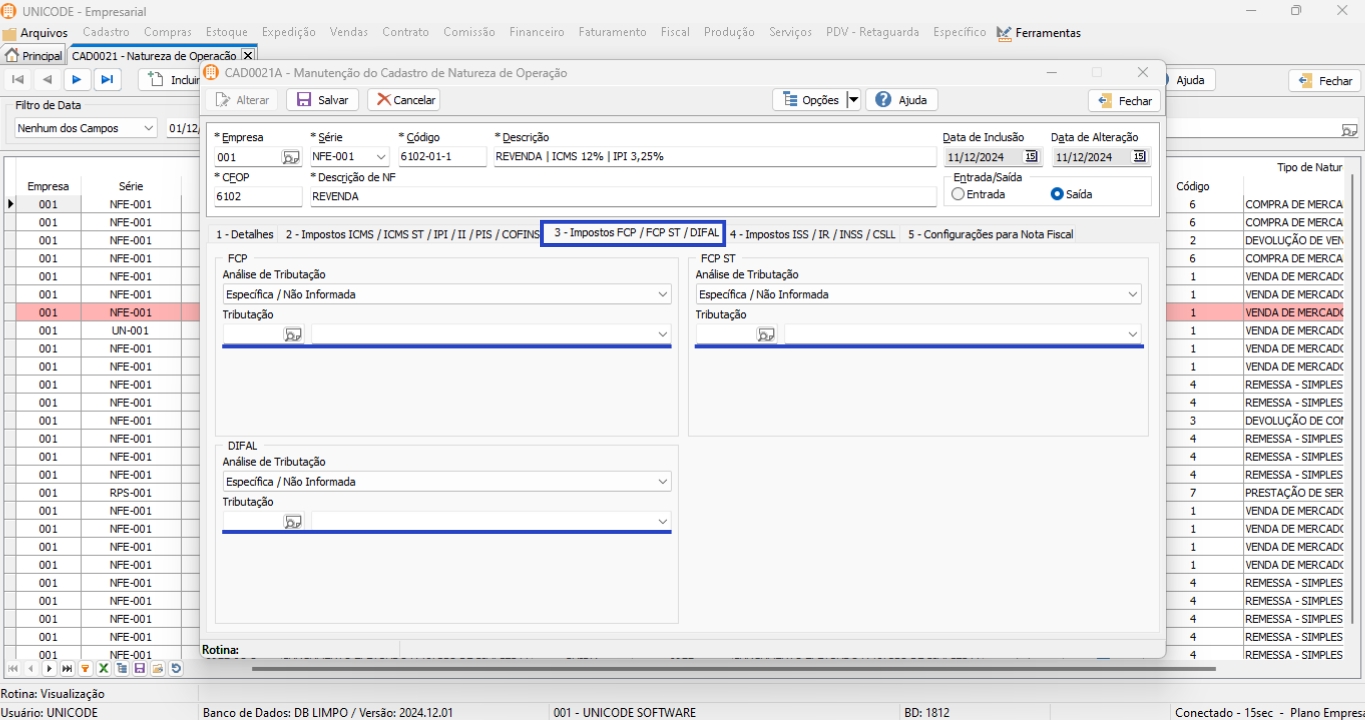Open DIFAL Análise de Tributação dropdown
The image size is (1365, 720).
[662, 482]
